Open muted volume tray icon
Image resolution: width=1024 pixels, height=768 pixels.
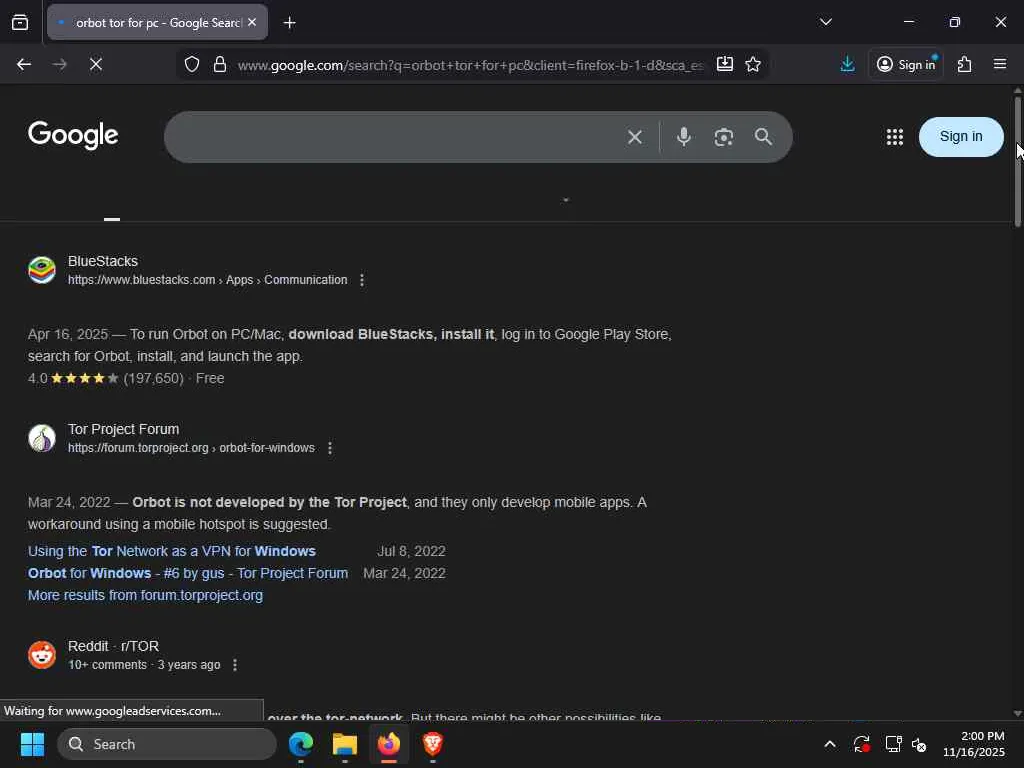click(x=919, y=744)
